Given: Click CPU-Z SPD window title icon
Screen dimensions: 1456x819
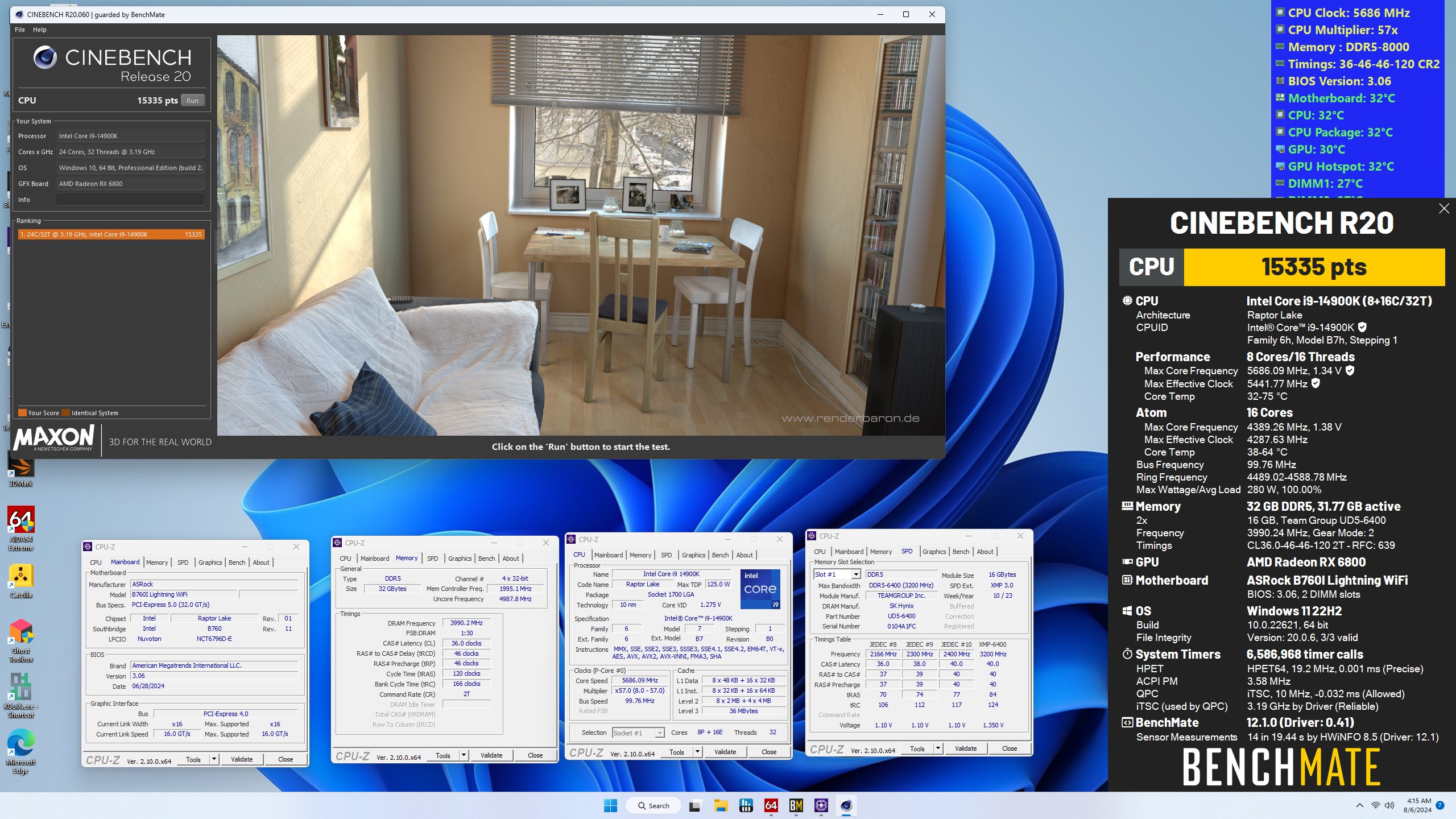Looking at the screenshot, I should click(812, 536).
